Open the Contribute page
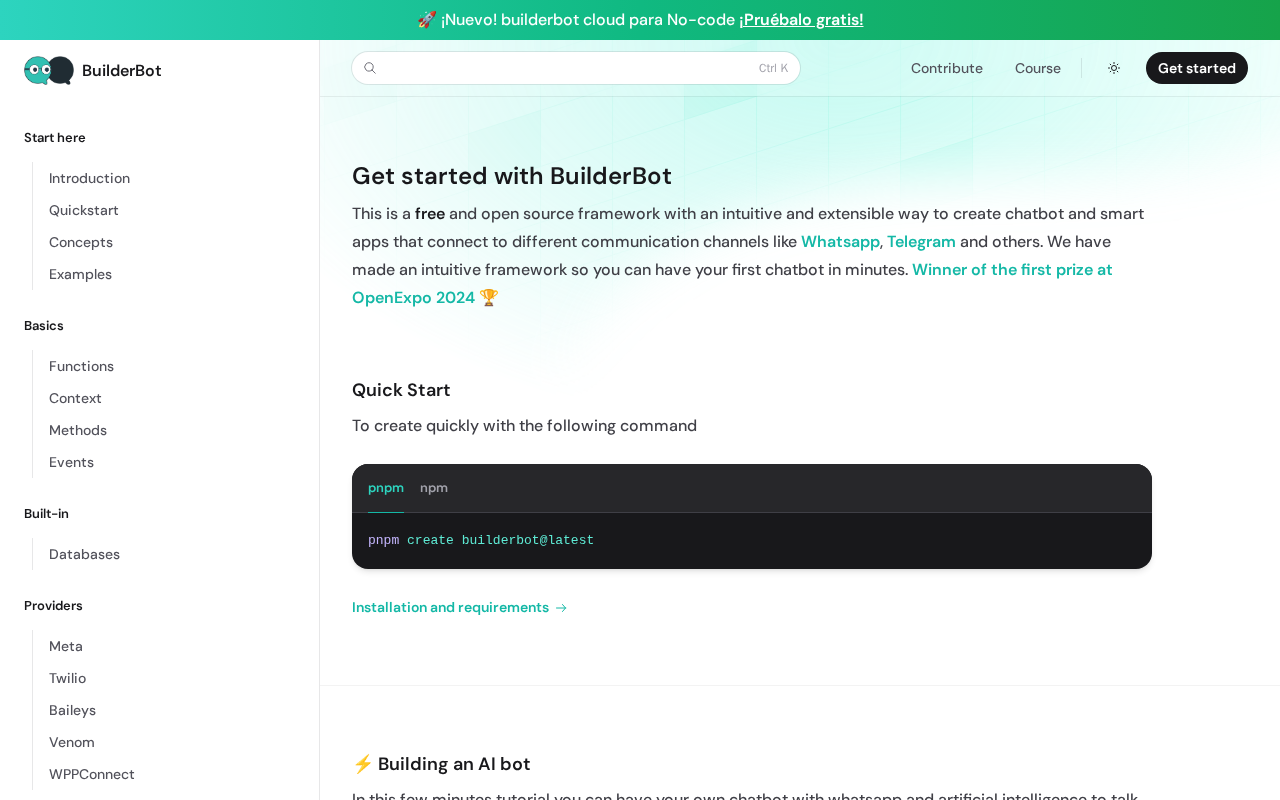This screenshot has width=1280, height=800. click(x=946, y=68)
